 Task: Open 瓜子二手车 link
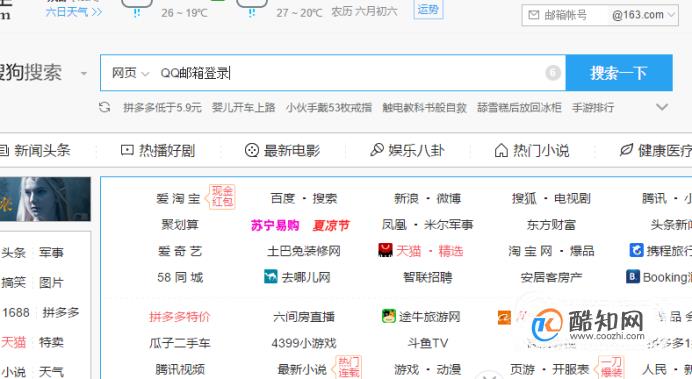pyautogui.click(x=180, y=343)
